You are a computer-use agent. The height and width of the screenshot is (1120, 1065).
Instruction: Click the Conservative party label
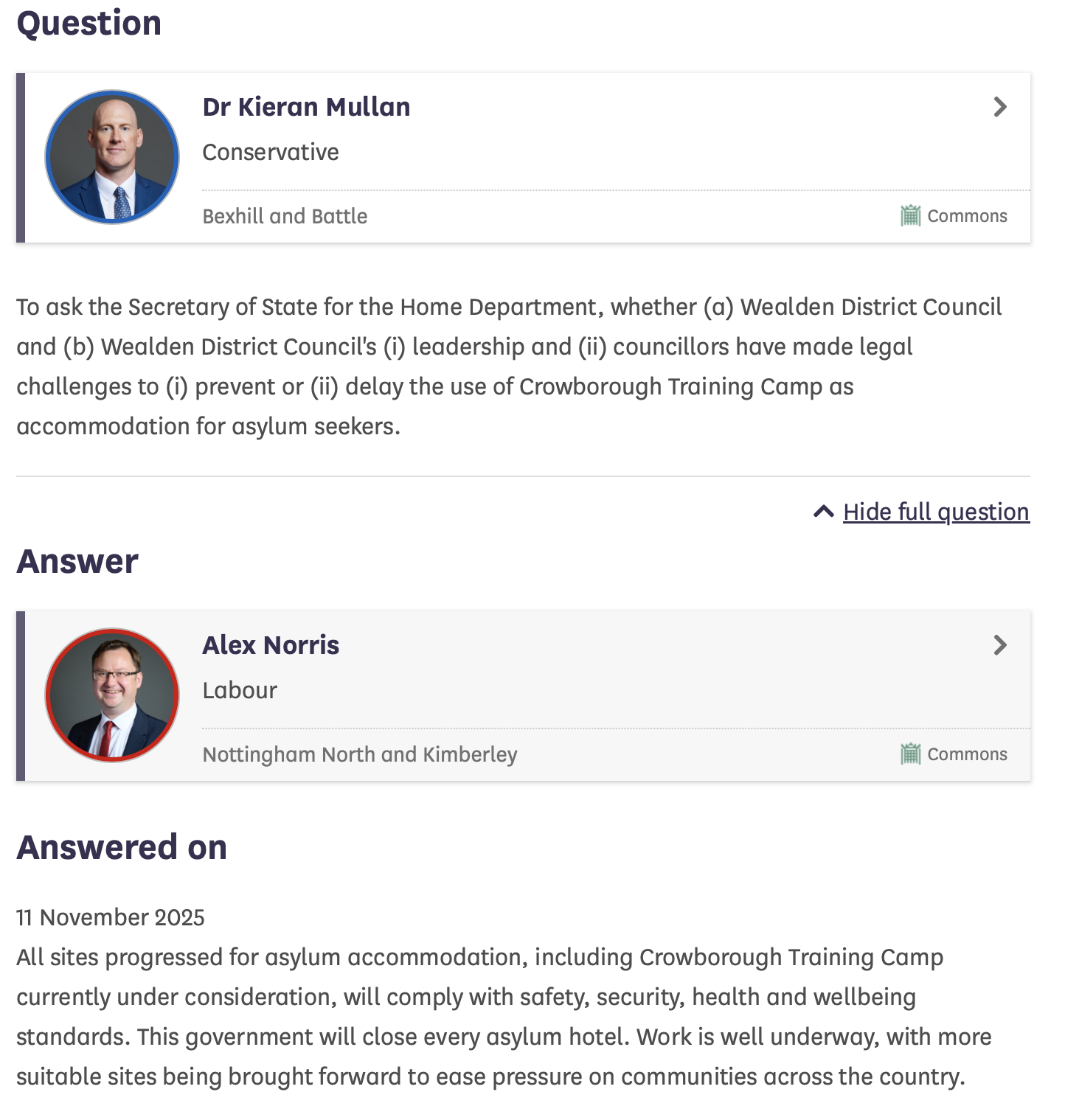[x=271, y=152]
